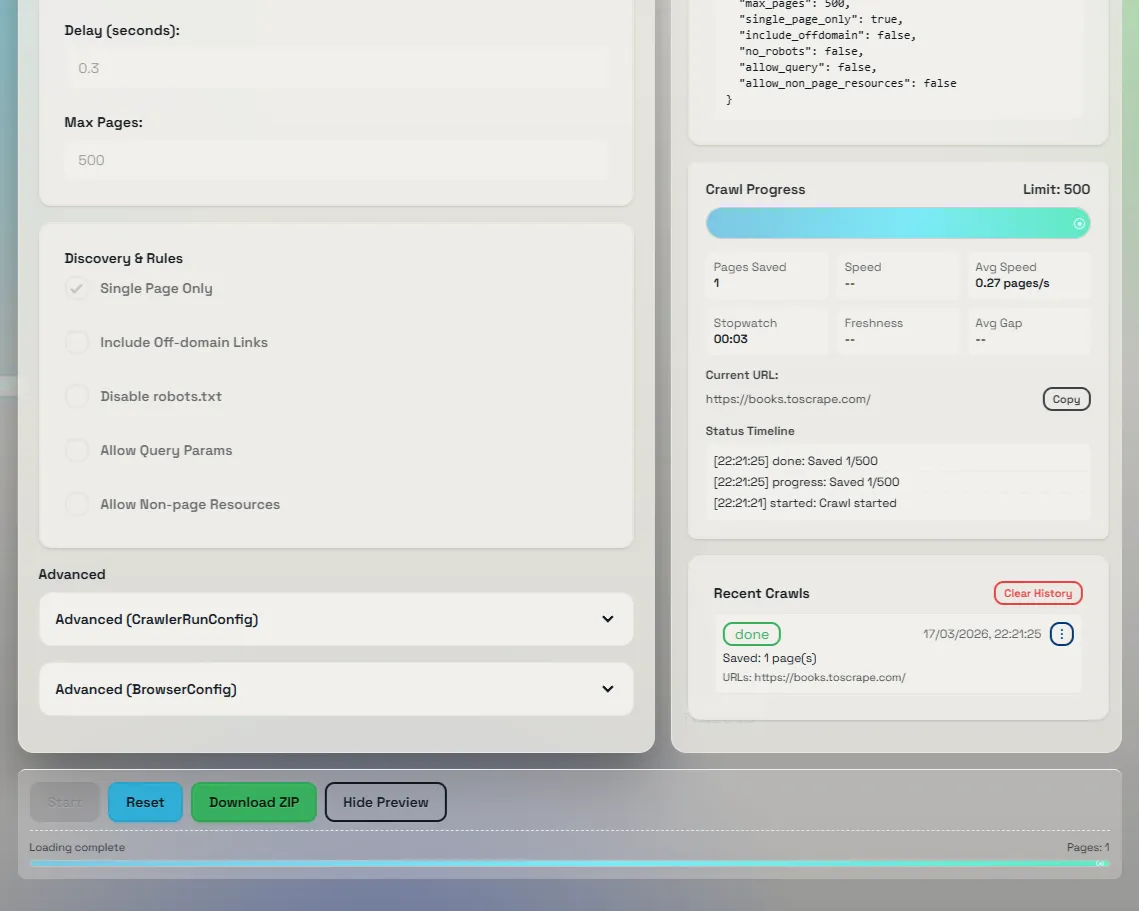
Task: Click the Speed stat card
Action: tap(898, 275)
